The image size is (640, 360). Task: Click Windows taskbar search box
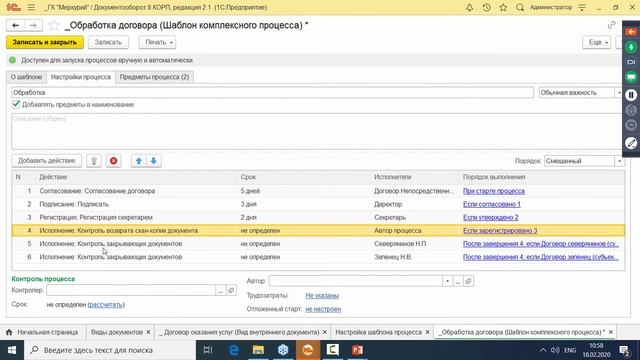tap(109, 350)
